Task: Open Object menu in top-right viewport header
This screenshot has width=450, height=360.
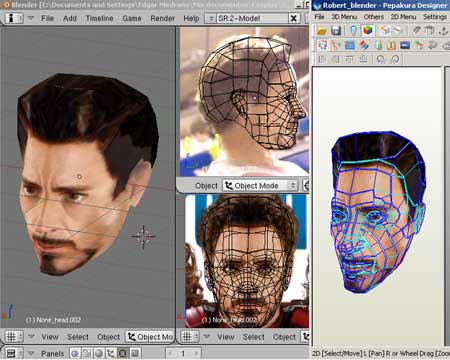Action: point(206,186)
